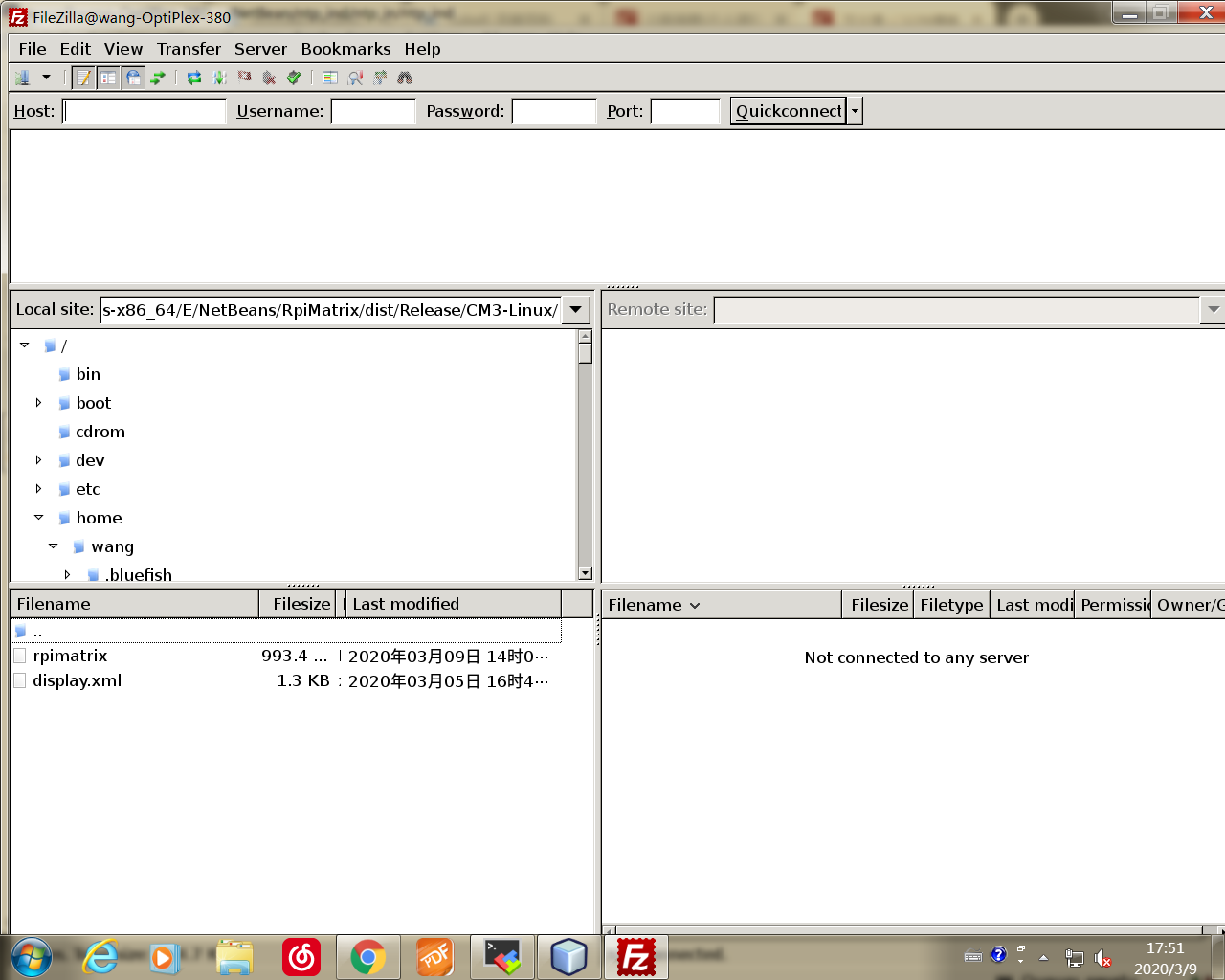Open the View menu
Viewport: 1225px width, 980px height.
tap(122, 49)
